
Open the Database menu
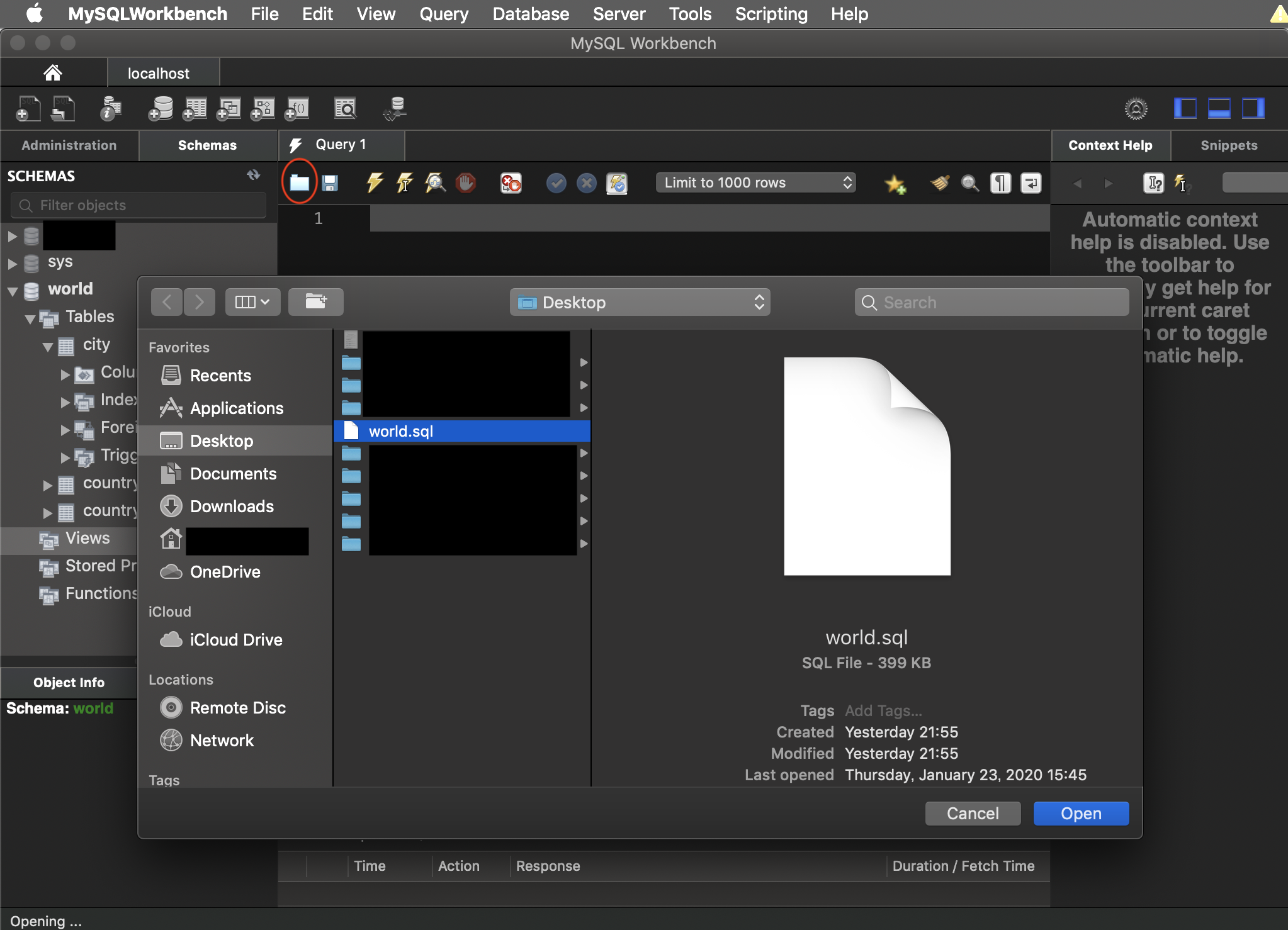coord(530,14)
